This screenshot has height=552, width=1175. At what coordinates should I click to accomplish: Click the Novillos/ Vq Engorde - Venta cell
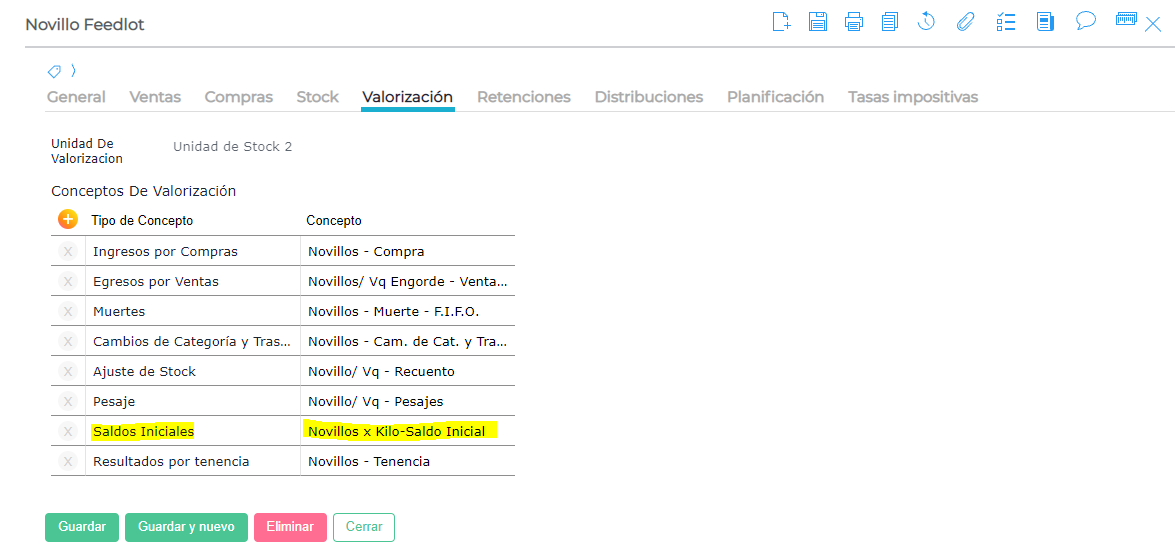[408, 282]
